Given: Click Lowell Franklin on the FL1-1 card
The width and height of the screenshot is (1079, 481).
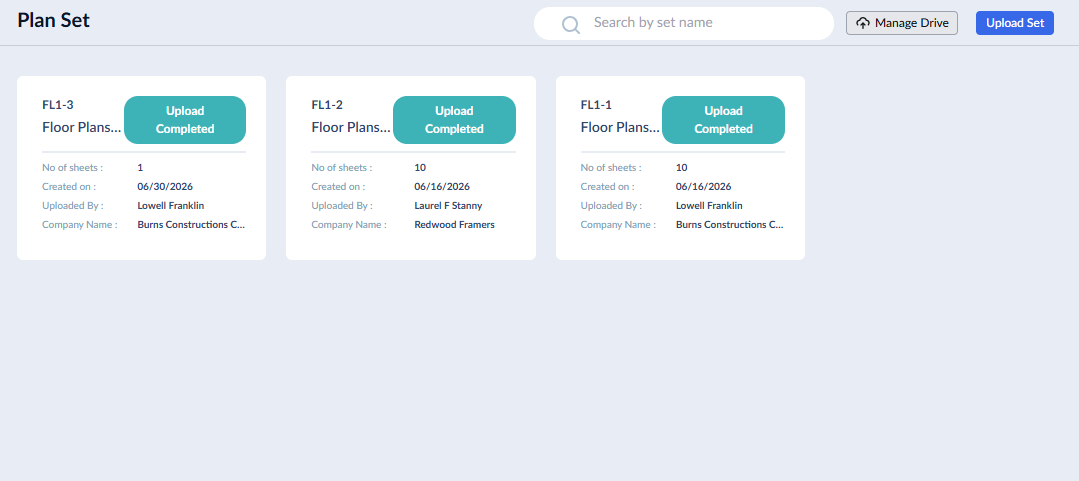Looking at the screenshot, I should [709, 206].
